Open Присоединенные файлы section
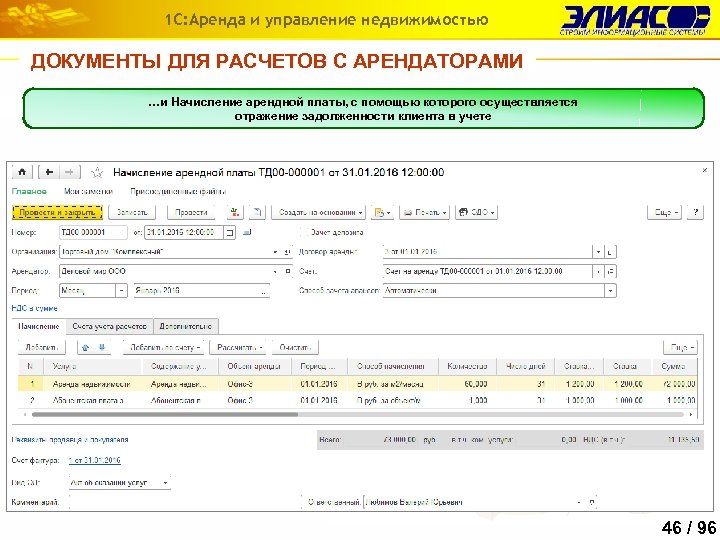This screenshot has width=720, height=540. coord(178,191)
